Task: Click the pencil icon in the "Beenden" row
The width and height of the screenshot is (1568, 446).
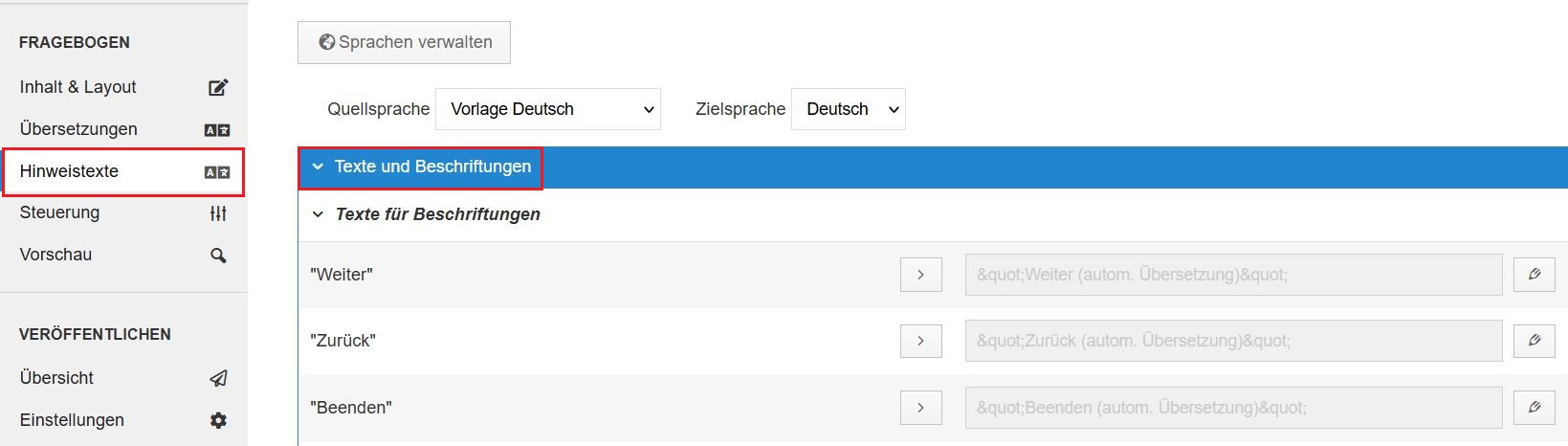Action: pos(1535,408)
